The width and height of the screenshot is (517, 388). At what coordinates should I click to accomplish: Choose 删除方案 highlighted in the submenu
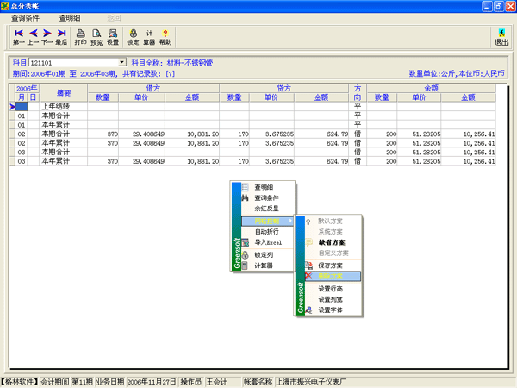[x=333, y=276]
